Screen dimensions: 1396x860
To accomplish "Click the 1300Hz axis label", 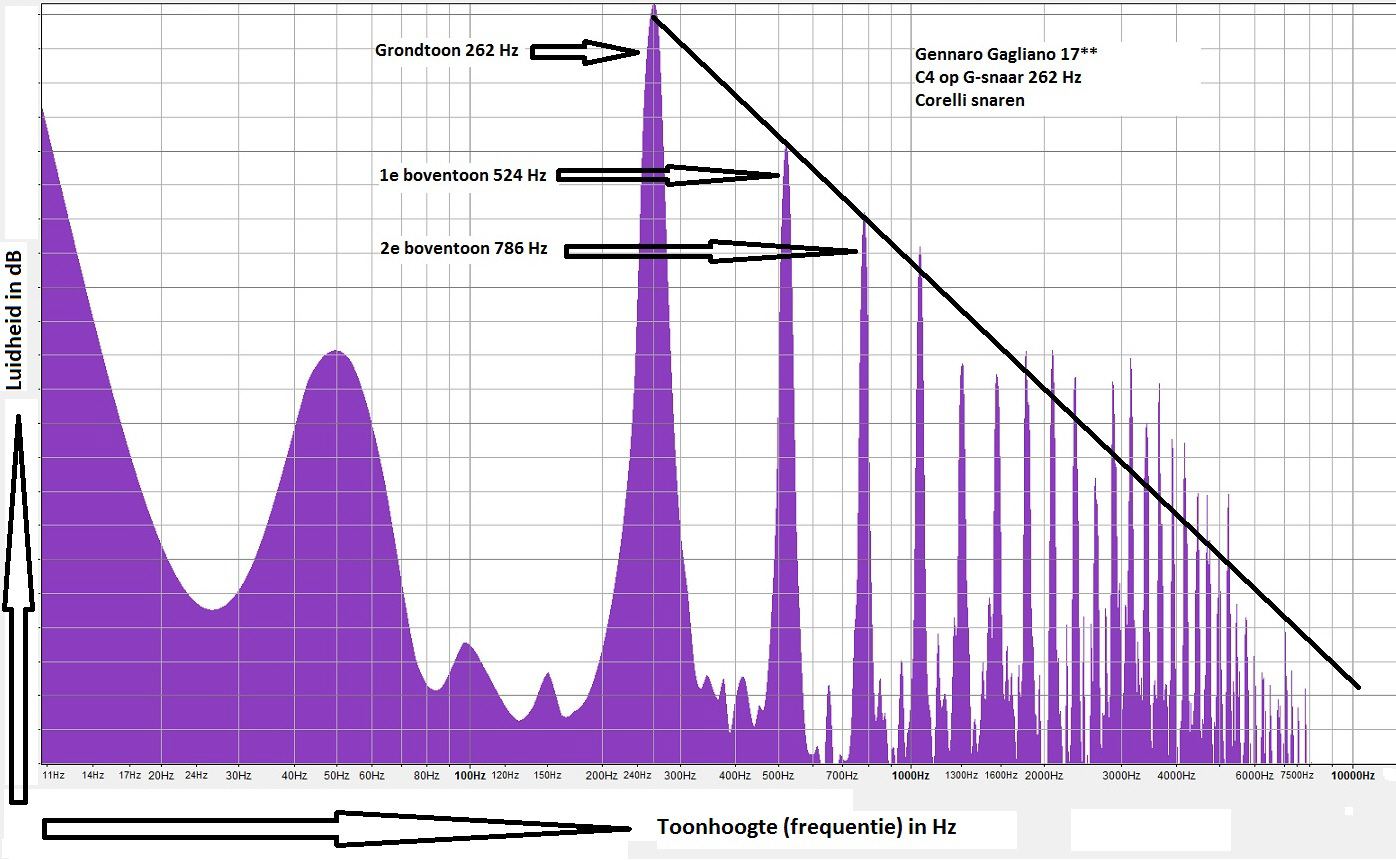I will (x=961, y=775).
